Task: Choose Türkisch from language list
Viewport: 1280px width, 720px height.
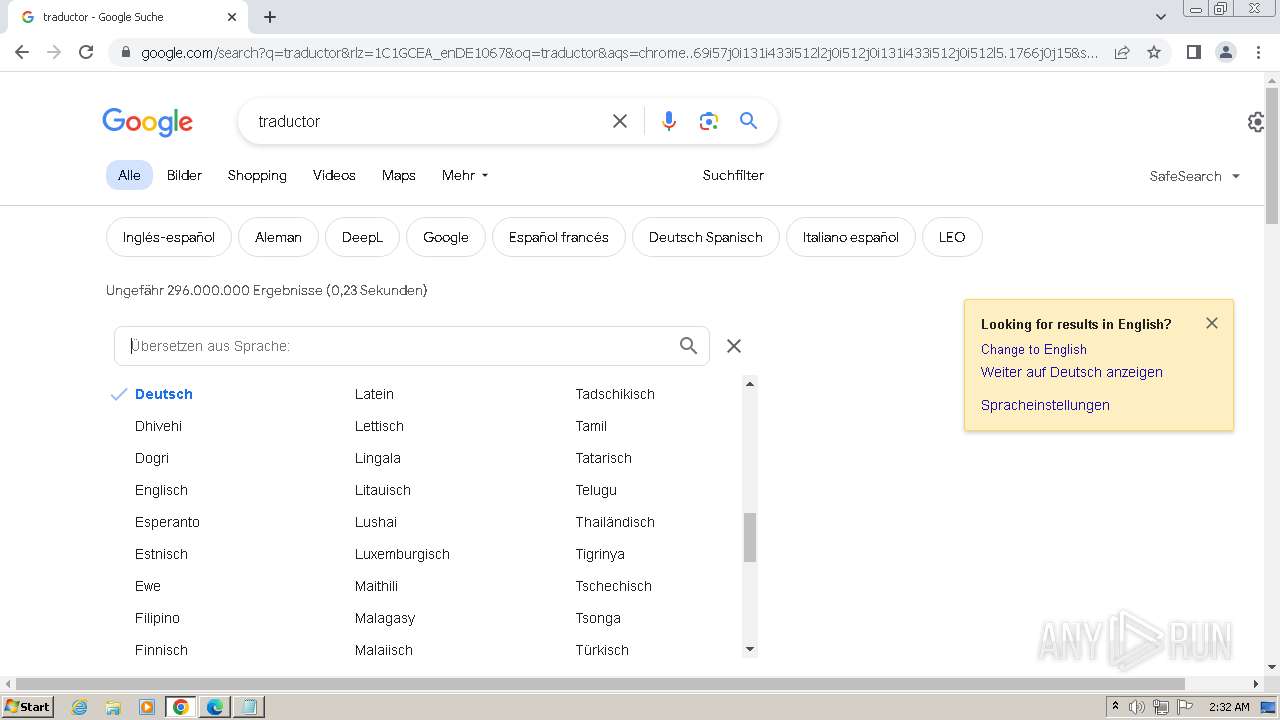Action: (602, 650)
